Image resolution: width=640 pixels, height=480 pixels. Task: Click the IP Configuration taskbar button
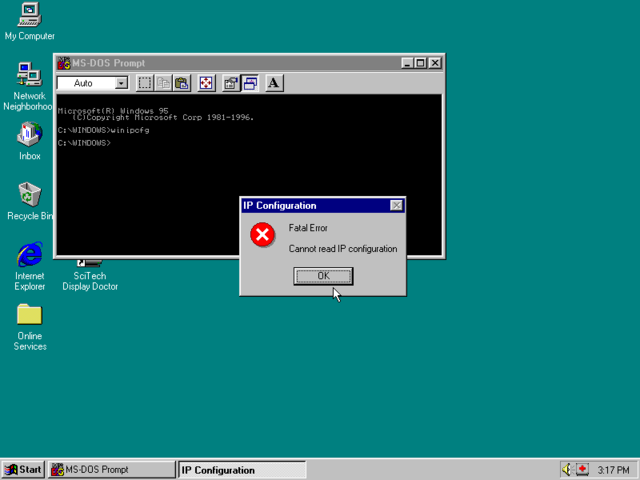(242, 470)
